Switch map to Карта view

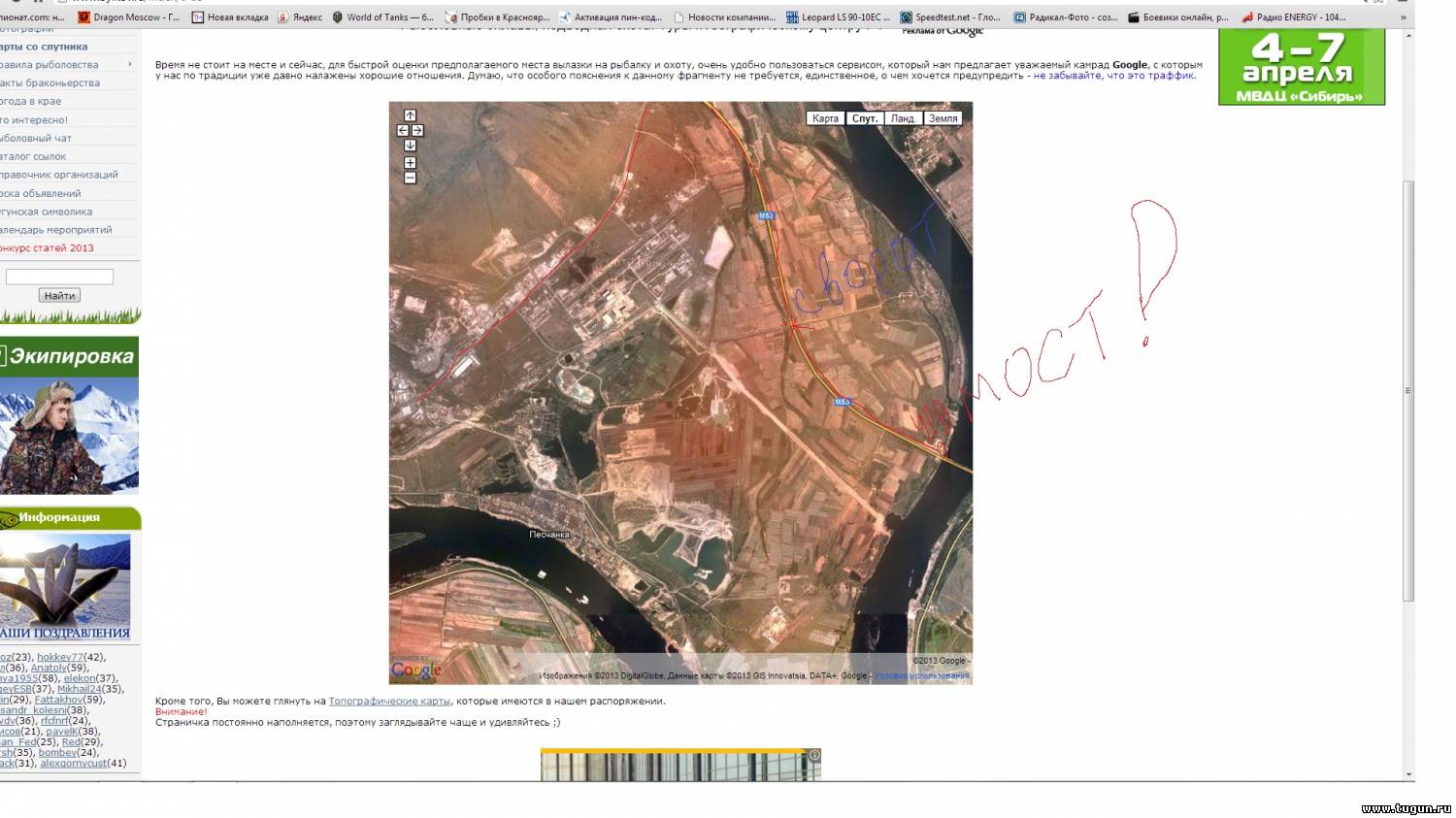pos(825,118)
